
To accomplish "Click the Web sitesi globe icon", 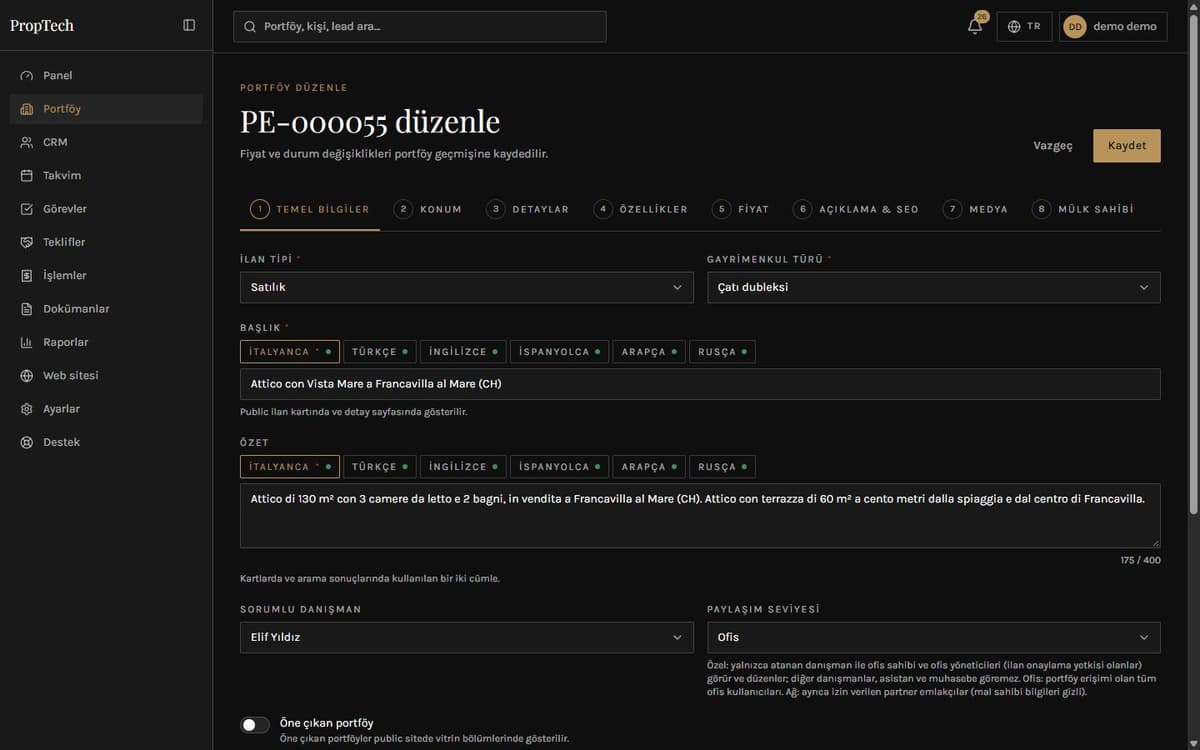I will (27, 376).
